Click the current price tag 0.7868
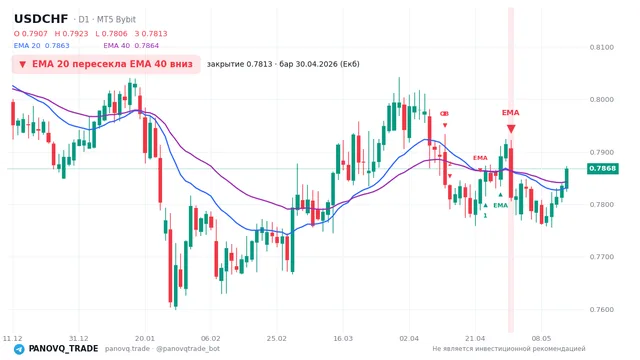 pyautogui.click(x=603, y=169)
